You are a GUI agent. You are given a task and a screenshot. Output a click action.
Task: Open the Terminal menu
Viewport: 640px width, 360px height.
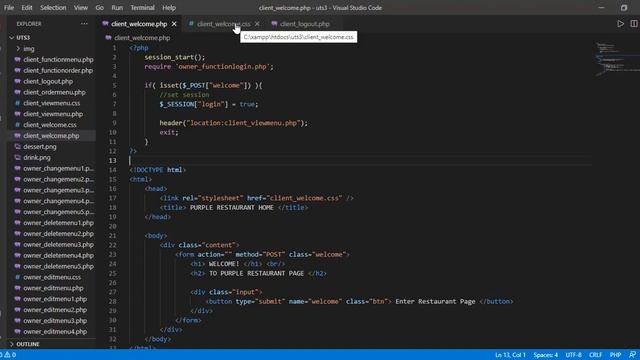[x=142, y=8]
